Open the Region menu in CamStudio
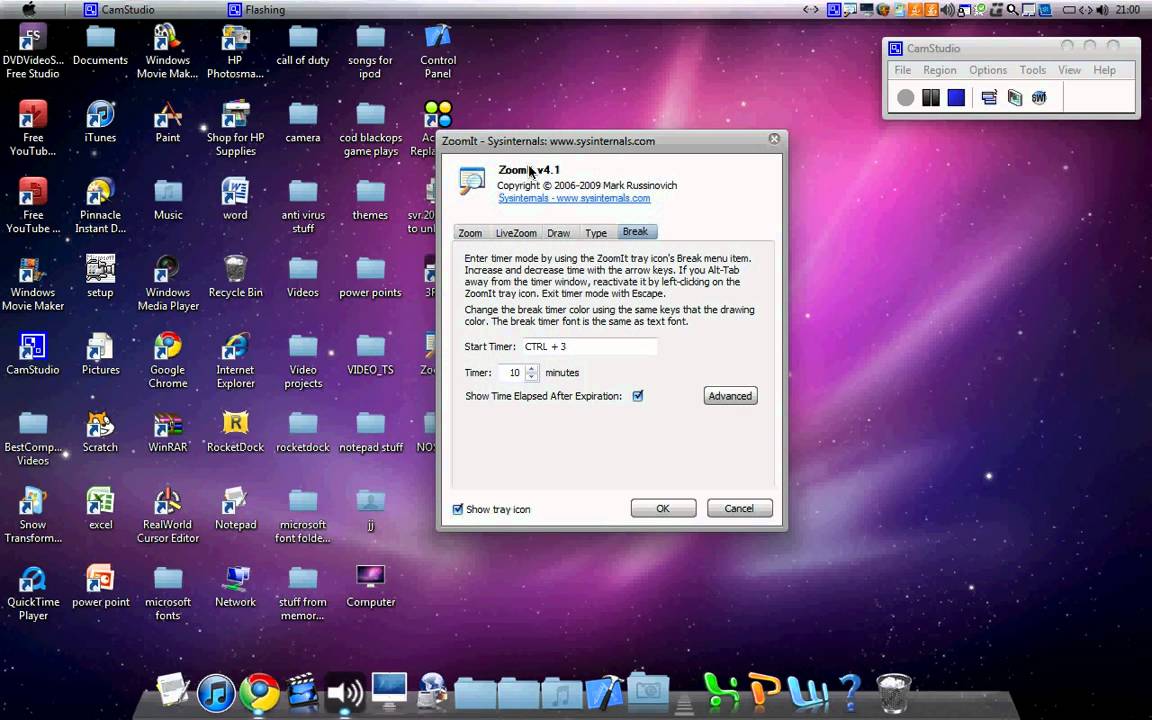Viewport: 1152px width, 720px height. [940, 70]
